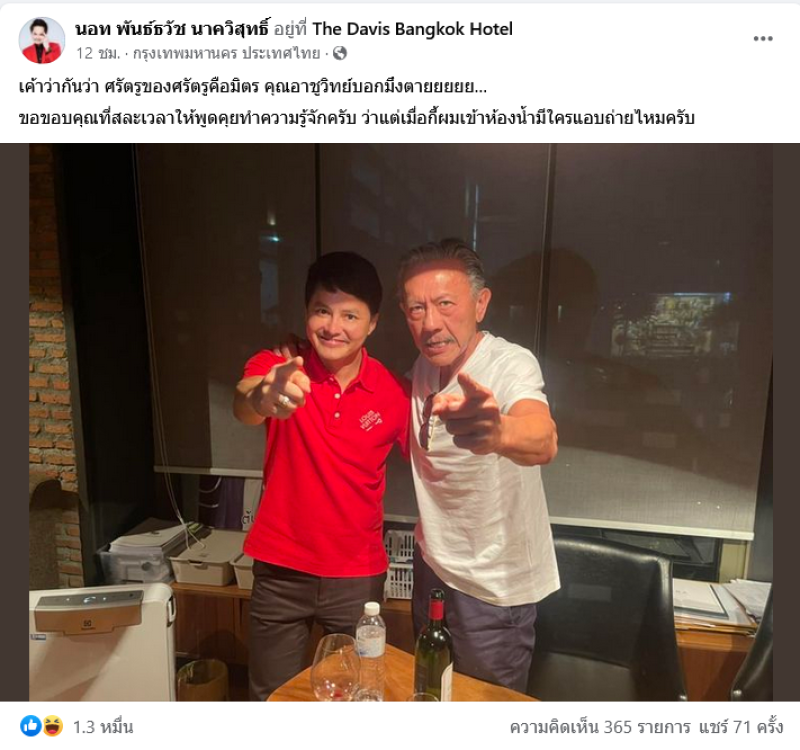800x750 pixels.
Task: Click the laughing Haha reaction icon
Action: (53, 726)
